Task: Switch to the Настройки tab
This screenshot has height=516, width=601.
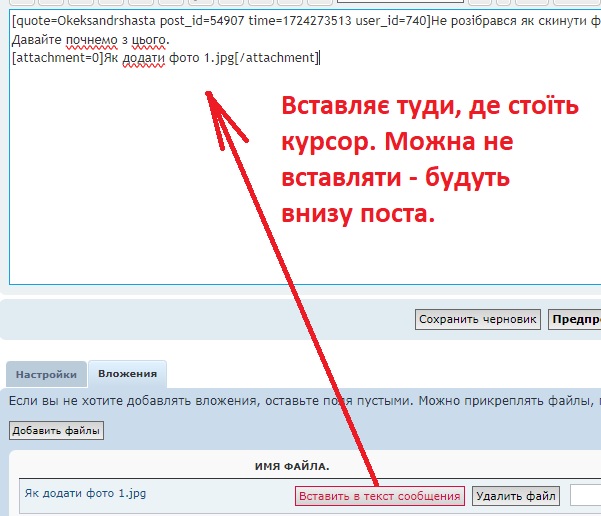Action: (x=46, y=375)
